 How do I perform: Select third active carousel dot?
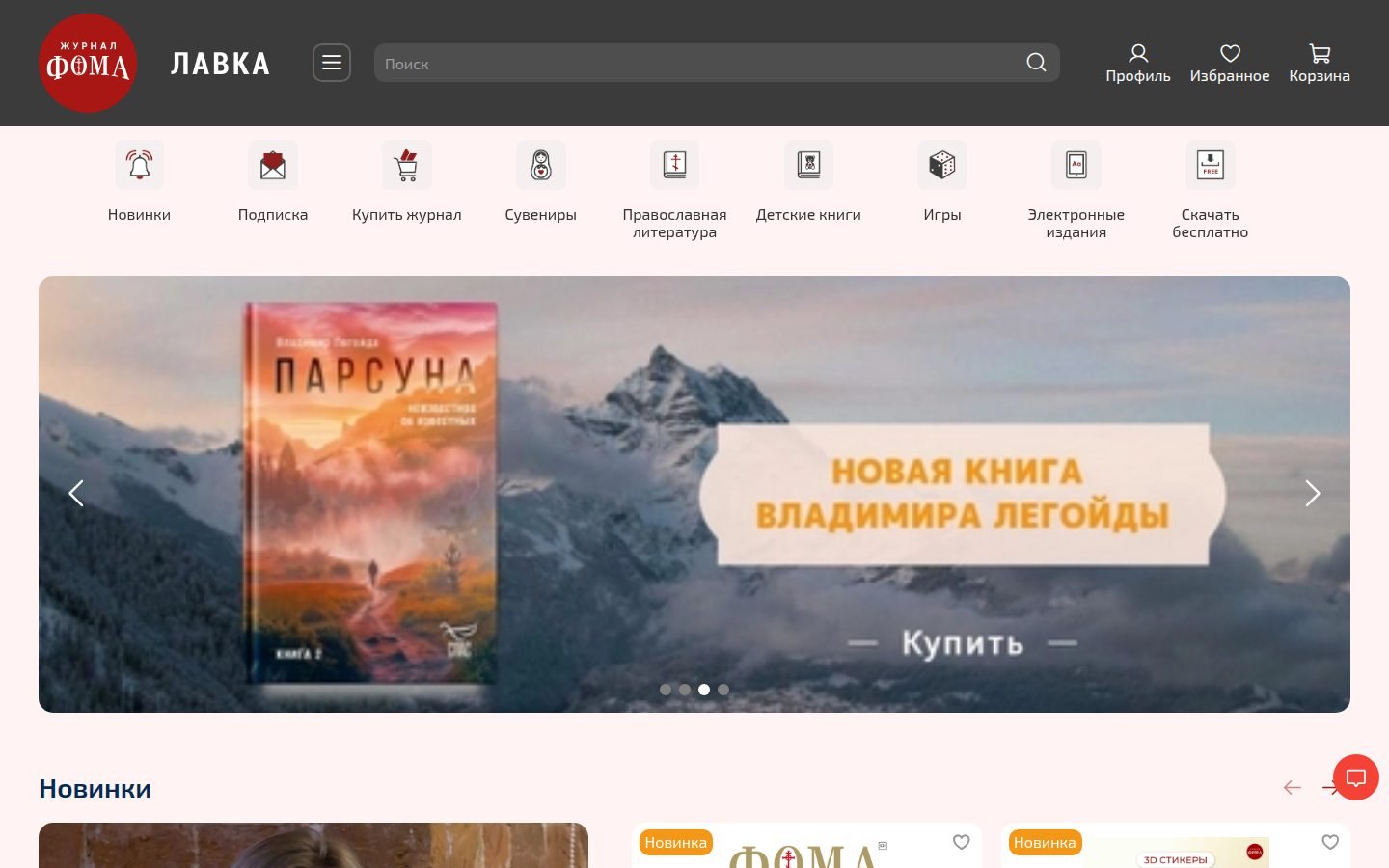tap(704, 690)
